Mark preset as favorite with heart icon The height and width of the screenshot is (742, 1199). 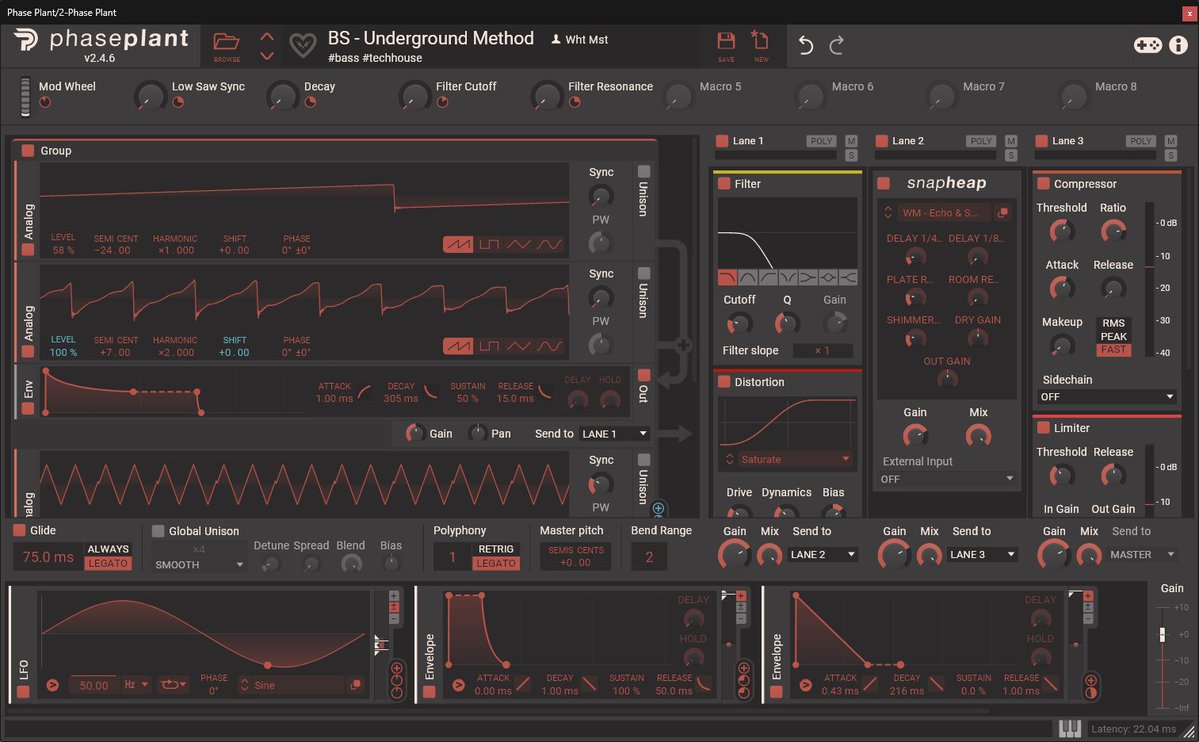[x=303, y=45]
